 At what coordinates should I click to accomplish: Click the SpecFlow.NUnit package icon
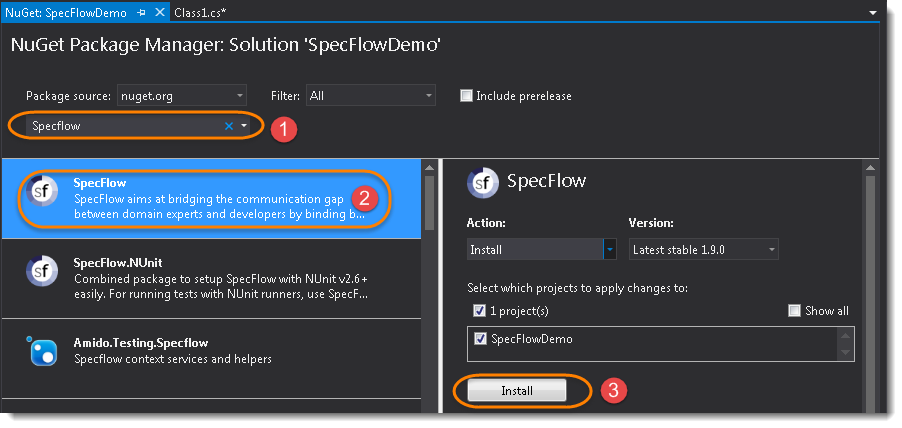coord(42,271)
